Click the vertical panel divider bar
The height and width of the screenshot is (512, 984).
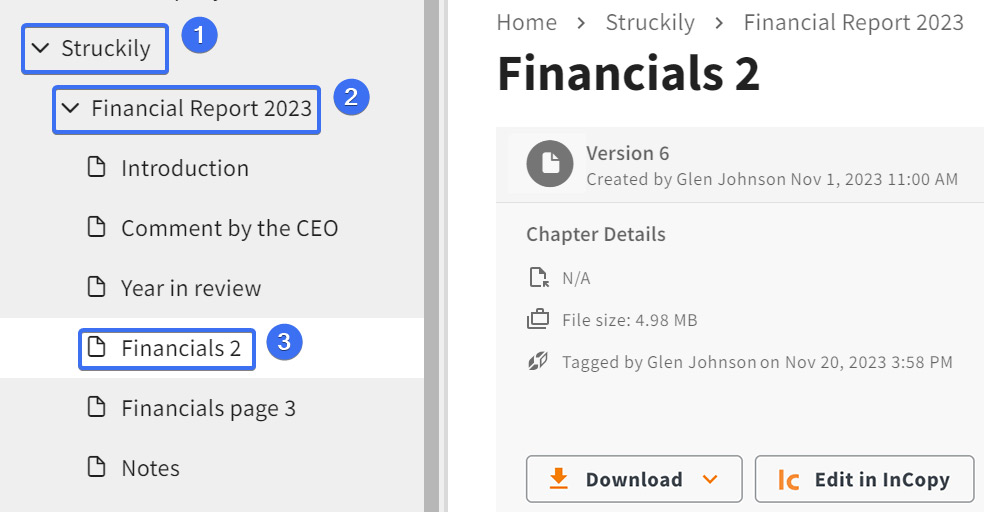coord(432,256)
